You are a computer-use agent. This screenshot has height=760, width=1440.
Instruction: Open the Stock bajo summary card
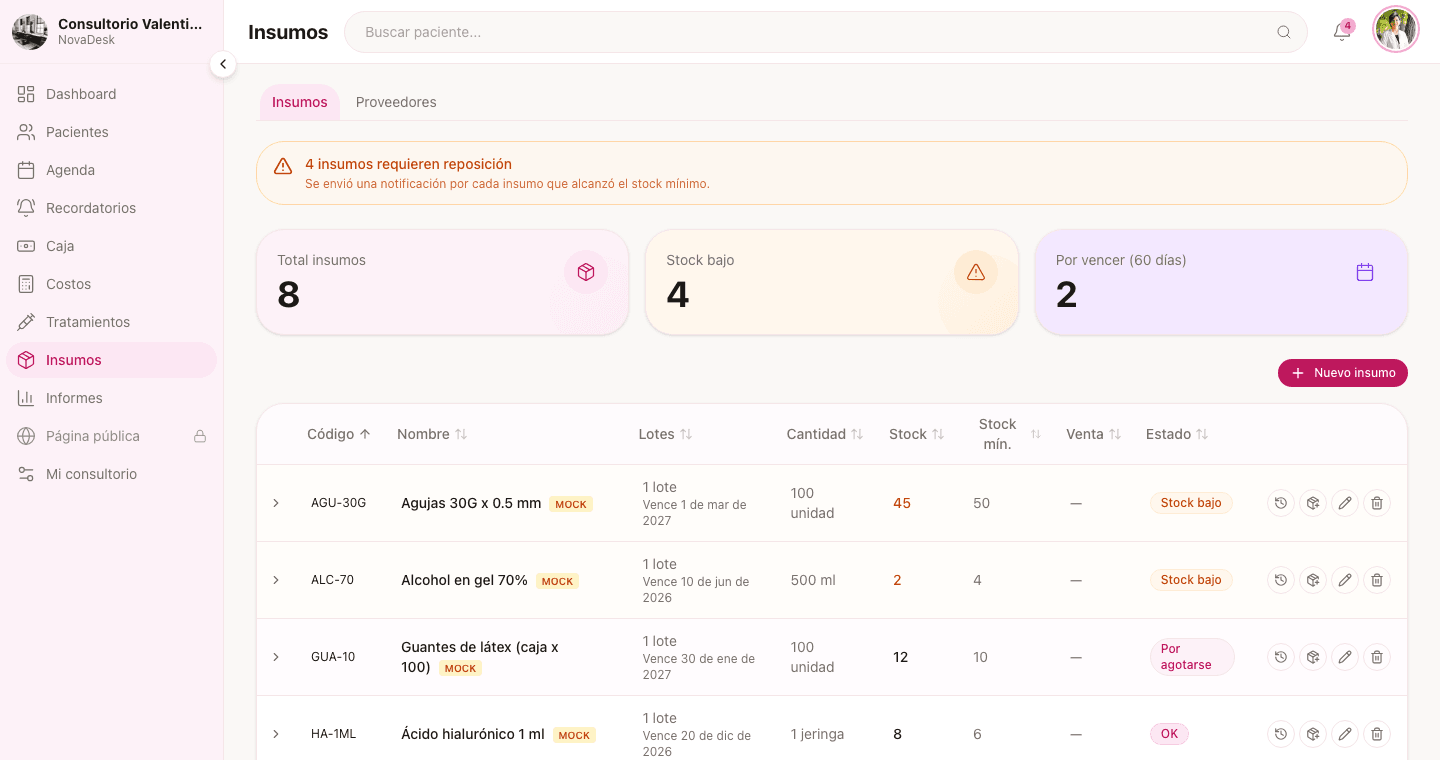click(832, 282)
